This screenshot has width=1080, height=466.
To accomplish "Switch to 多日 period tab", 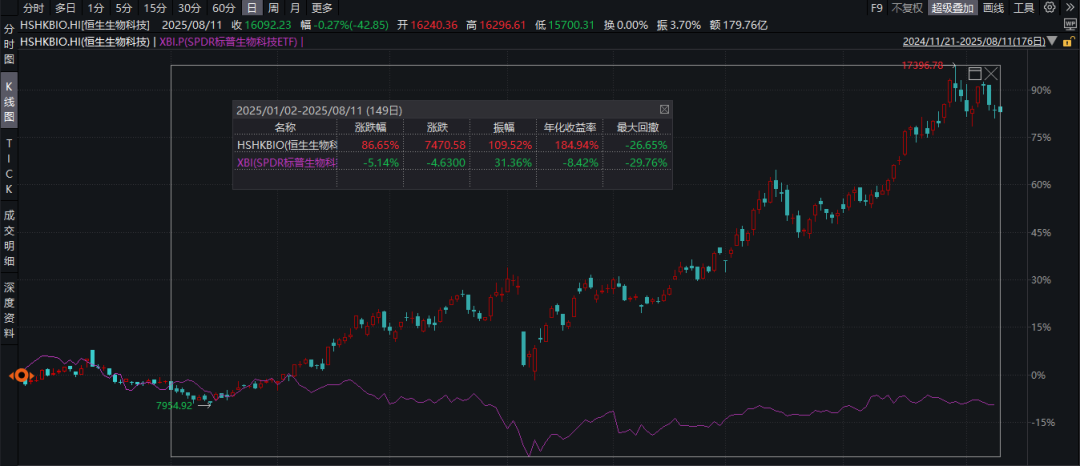I will (x=66, y=8).
